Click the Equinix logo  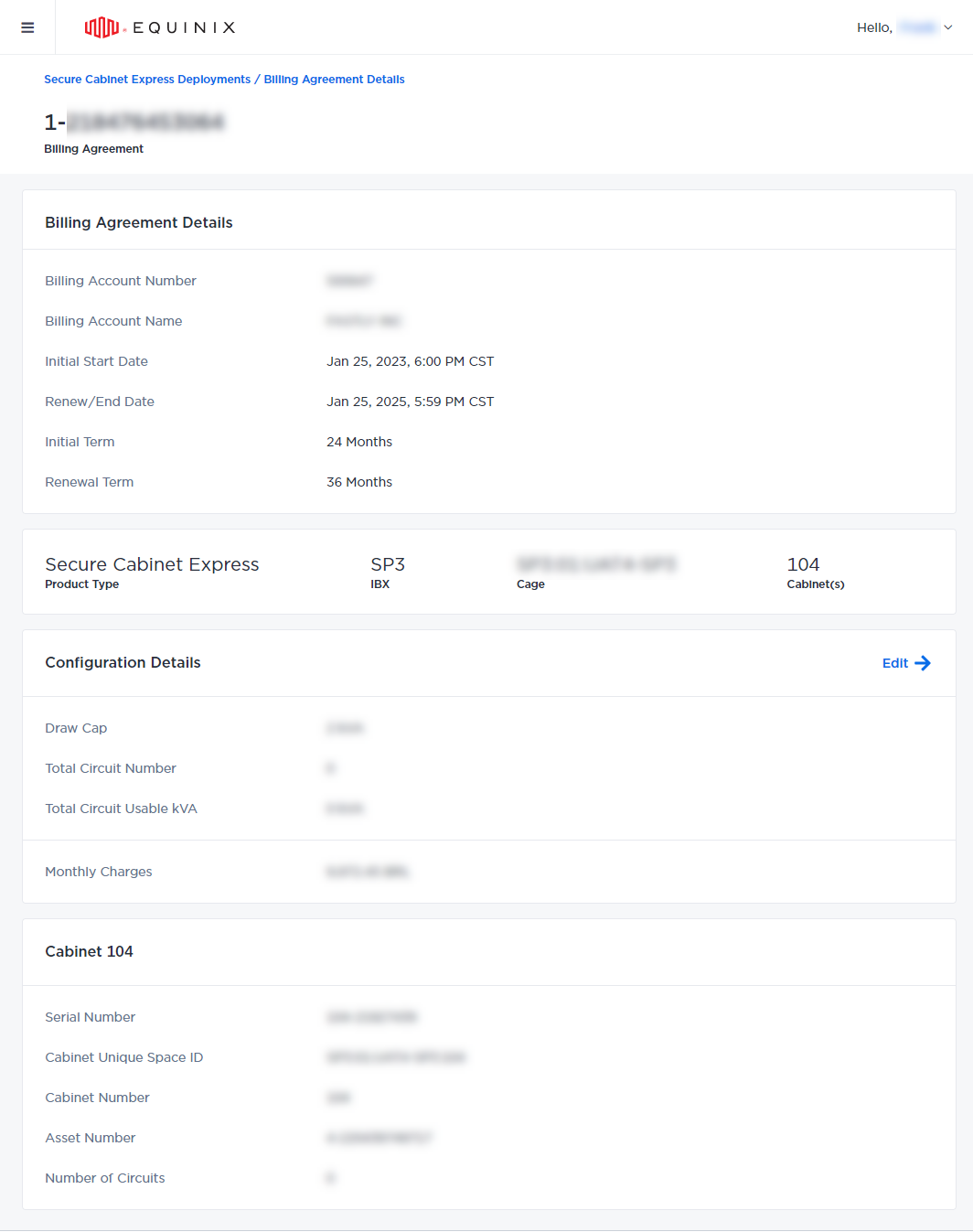(x=160, y=27)
